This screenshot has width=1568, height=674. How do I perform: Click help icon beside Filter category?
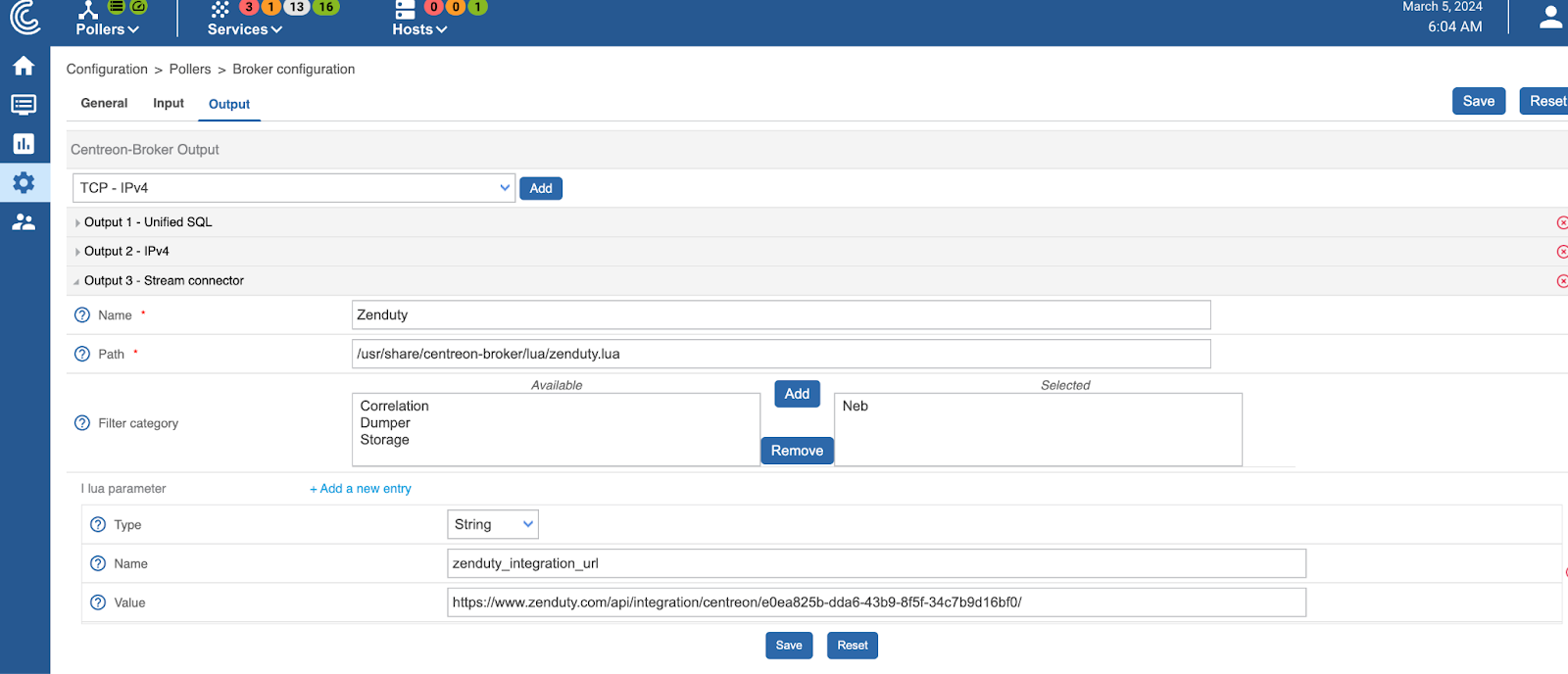82,423
